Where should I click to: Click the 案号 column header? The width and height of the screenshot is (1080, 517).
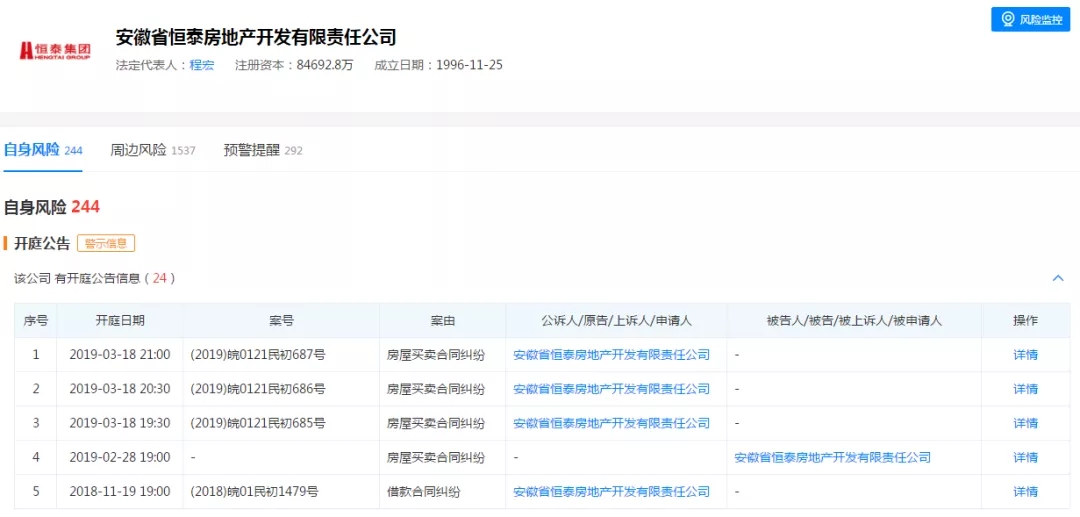tap(281, 321)
